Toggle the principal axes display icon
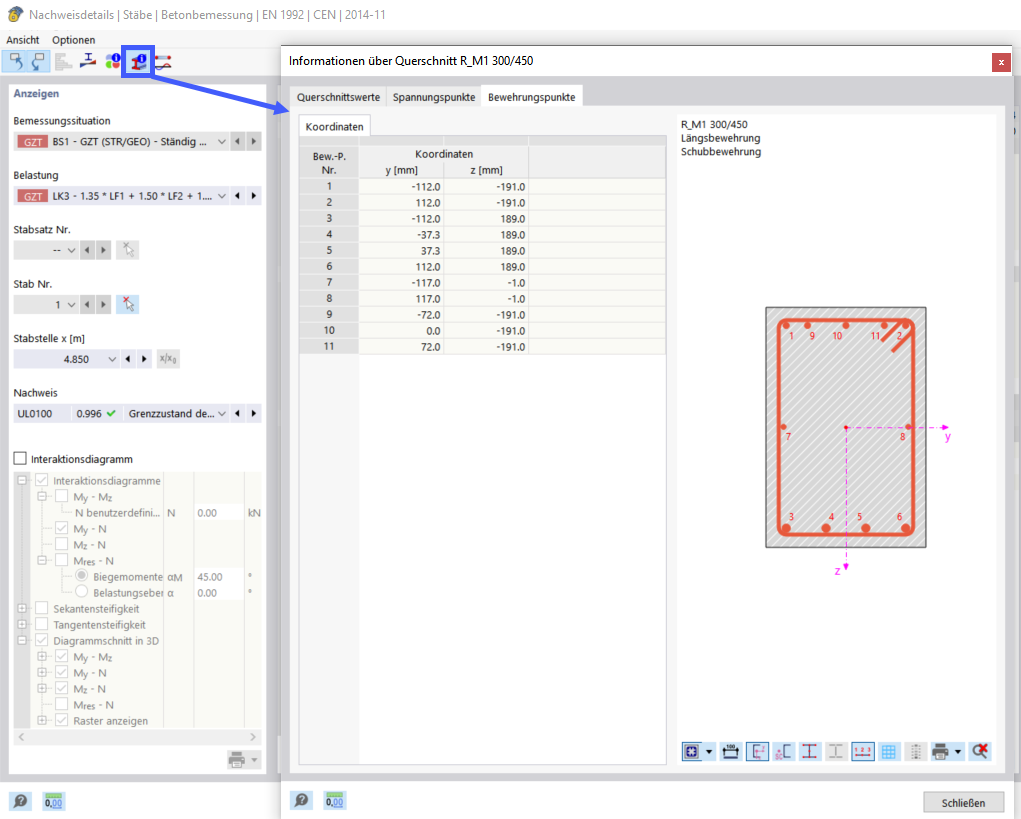Screen dimensions: 1021x819 757,751
